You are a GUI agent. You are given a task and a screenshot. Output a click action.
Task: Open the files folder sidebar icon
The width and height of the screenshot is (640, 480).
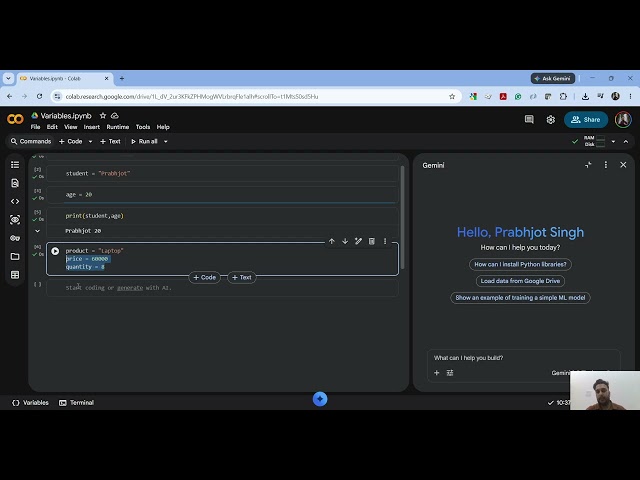pyautogui.click(x=15, y=256)
